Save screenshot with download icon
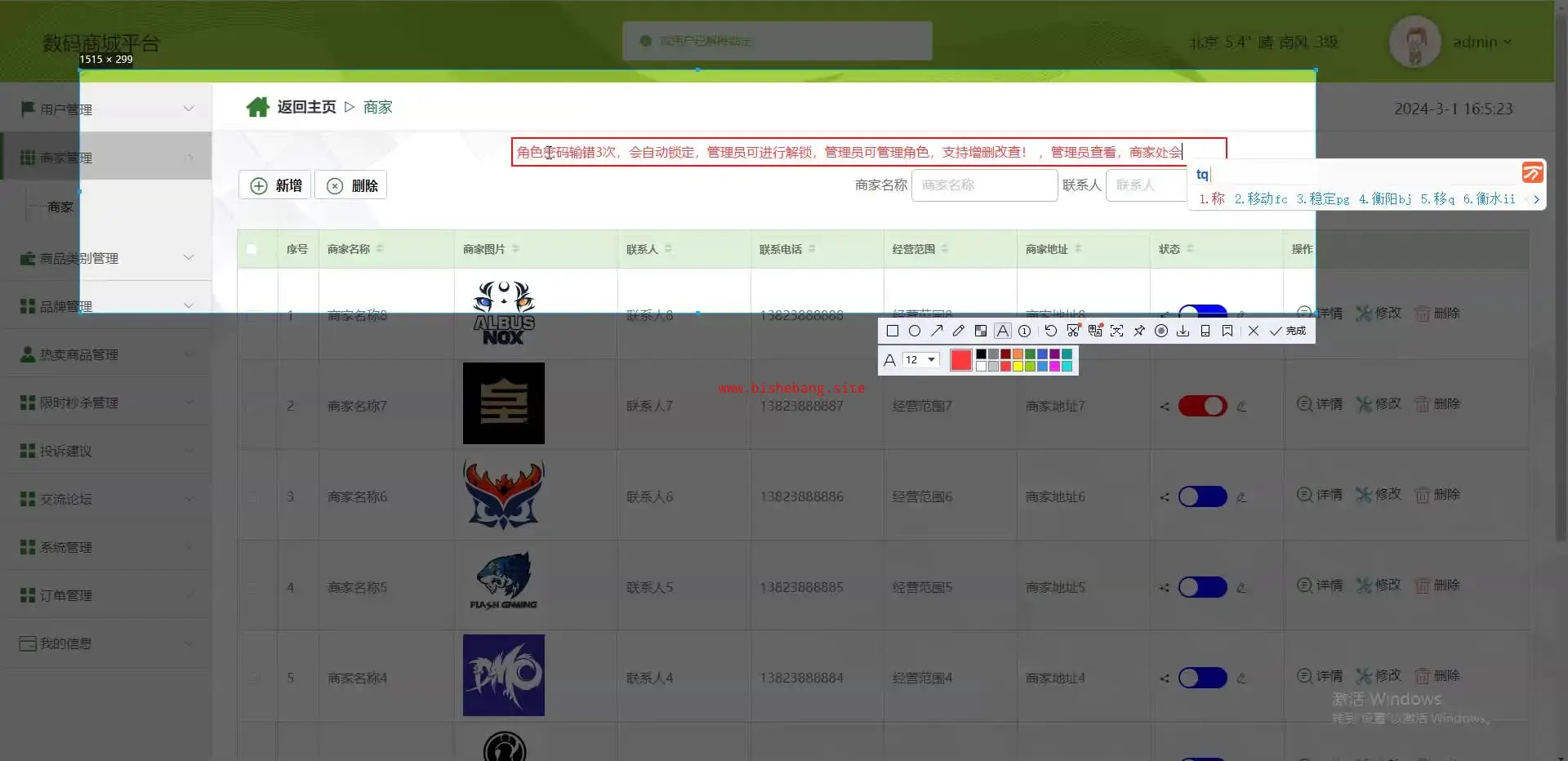Screen dimensions: 1568x761 point(1183,331)
